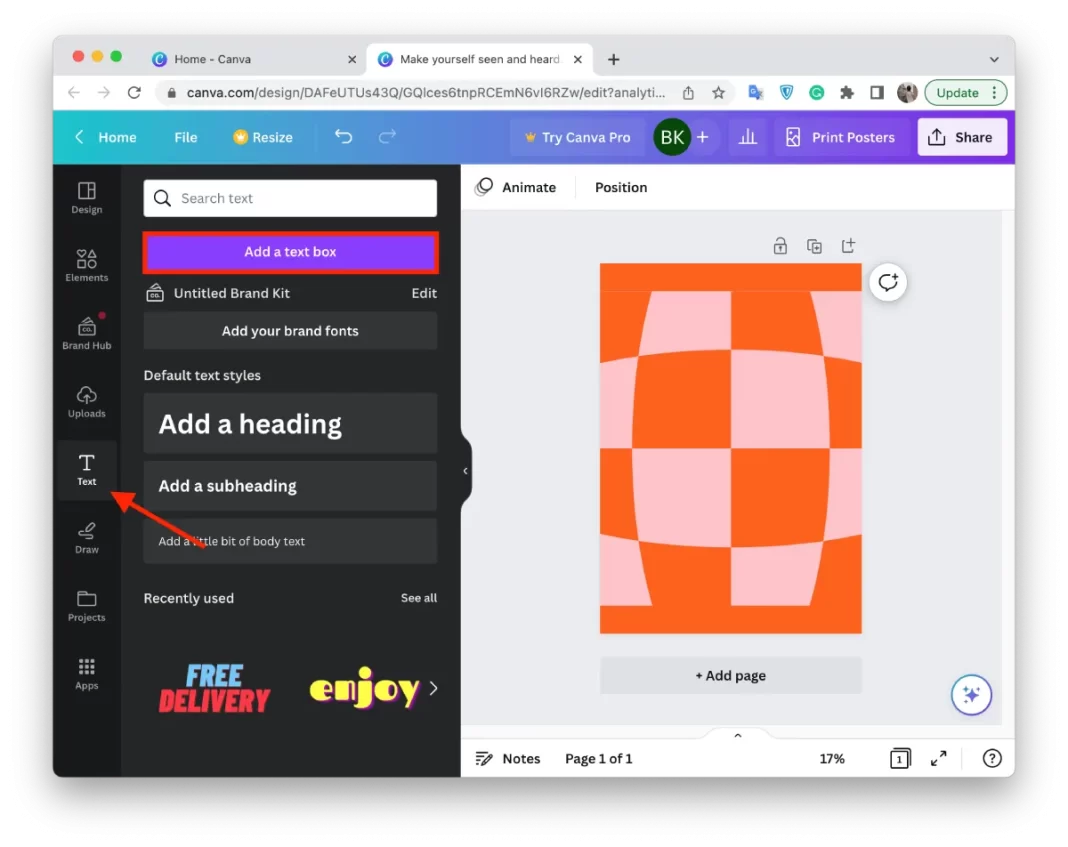Open the Animate option
Screen dimensions: 1068x847
pos(516,187)
